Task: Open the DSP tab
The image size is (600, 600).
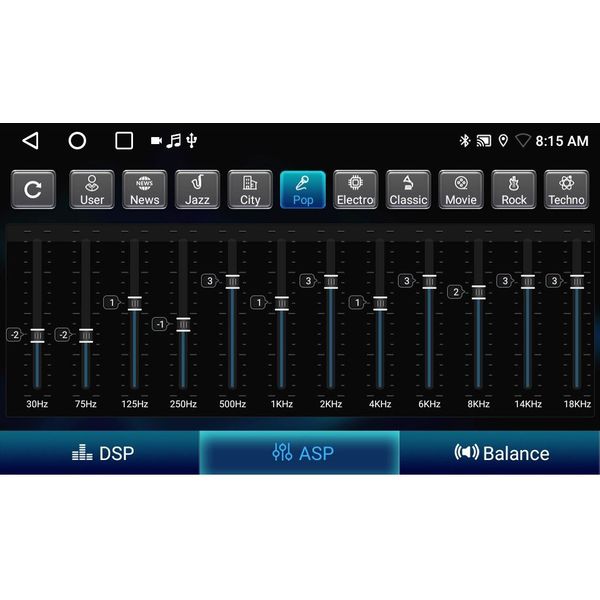Action: click(100, 453)
